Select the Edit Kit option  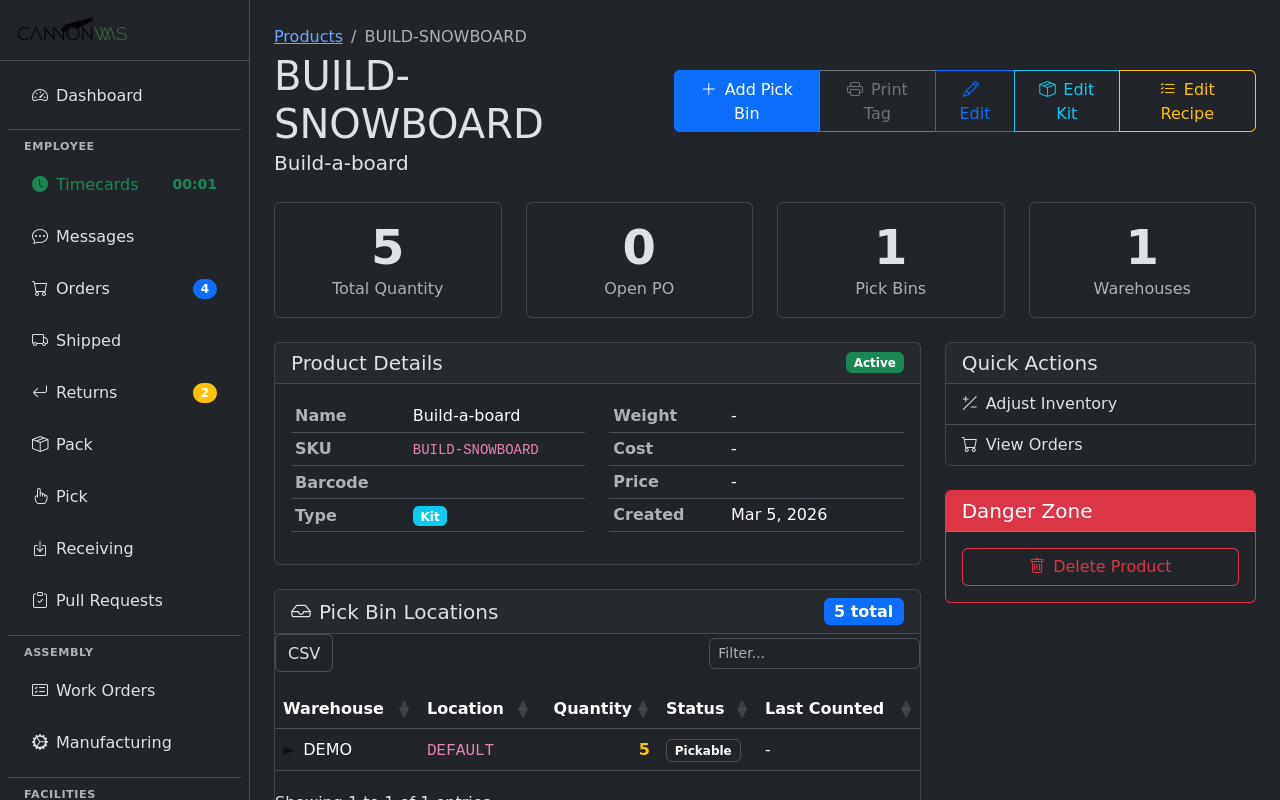point(1067,101)
